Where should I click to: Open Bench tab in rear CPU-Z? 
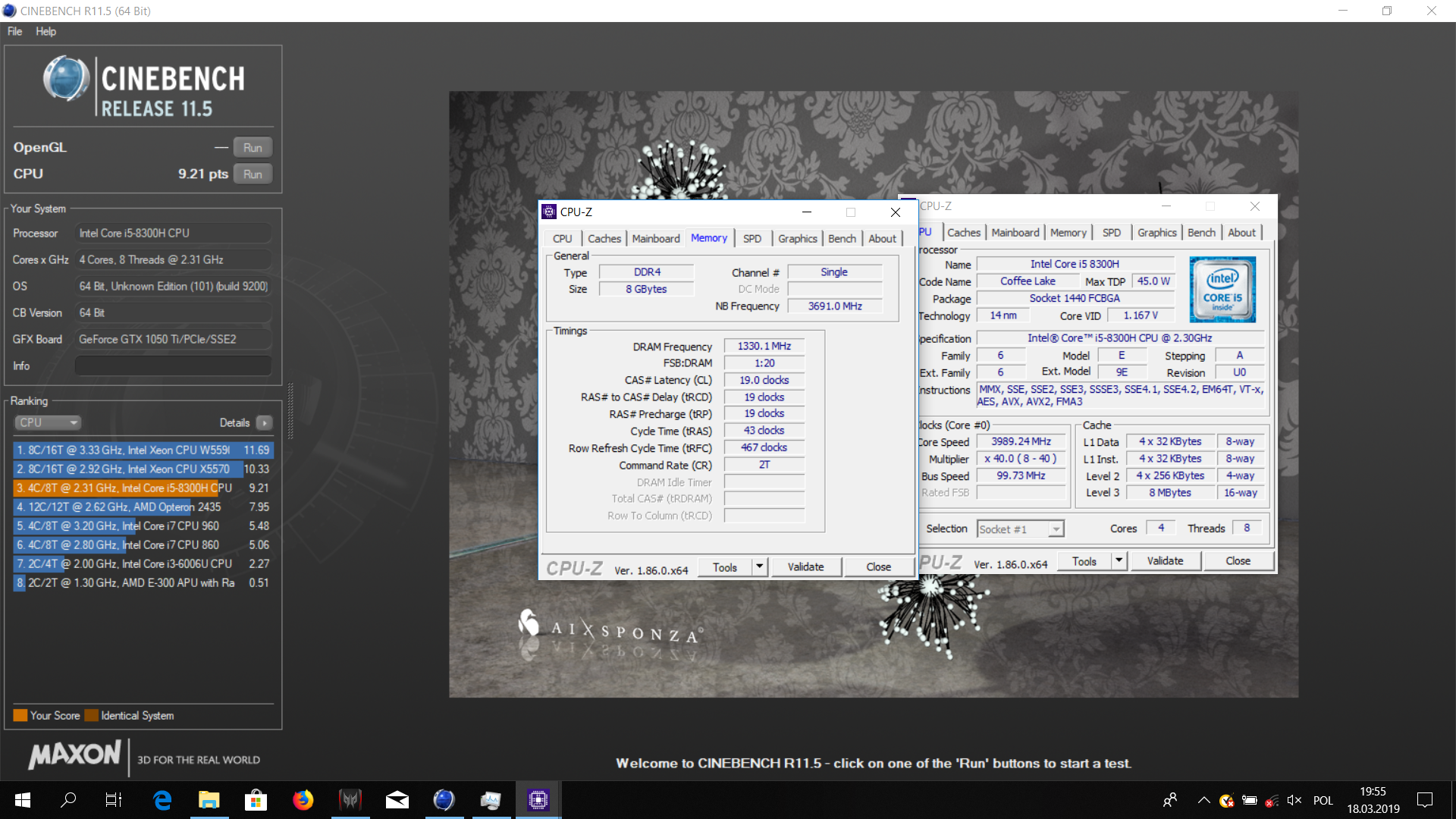pos(1201,232)
